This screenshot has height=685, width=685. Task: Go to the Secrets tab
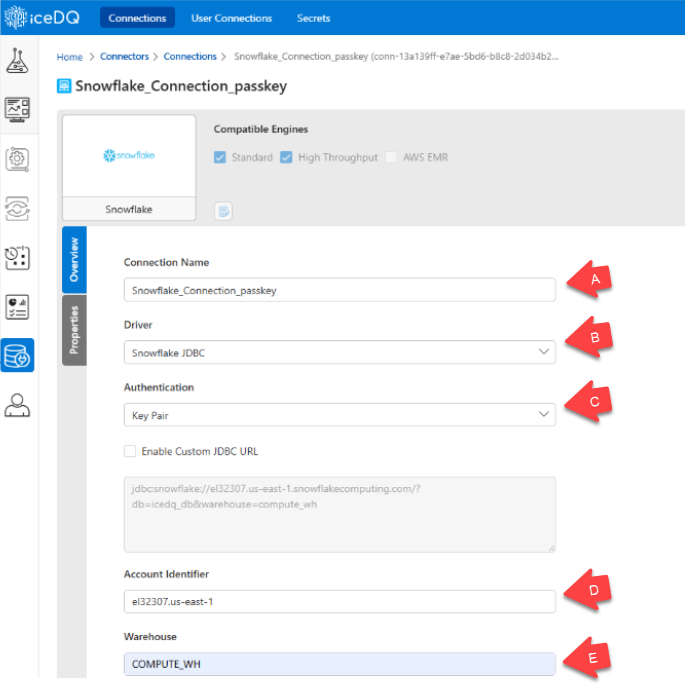(x=313, y=18)
